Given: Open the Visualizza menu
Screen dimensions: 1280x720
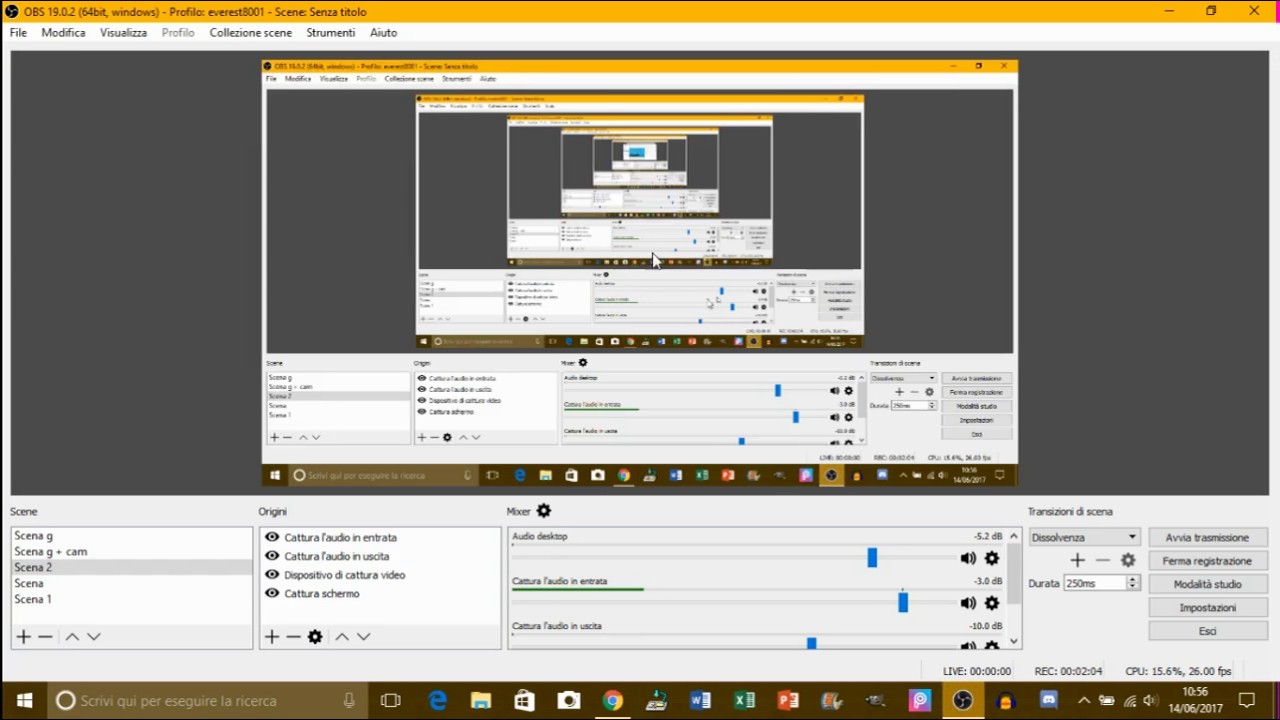Looking at the screenshot, I should tap(123, 32).
